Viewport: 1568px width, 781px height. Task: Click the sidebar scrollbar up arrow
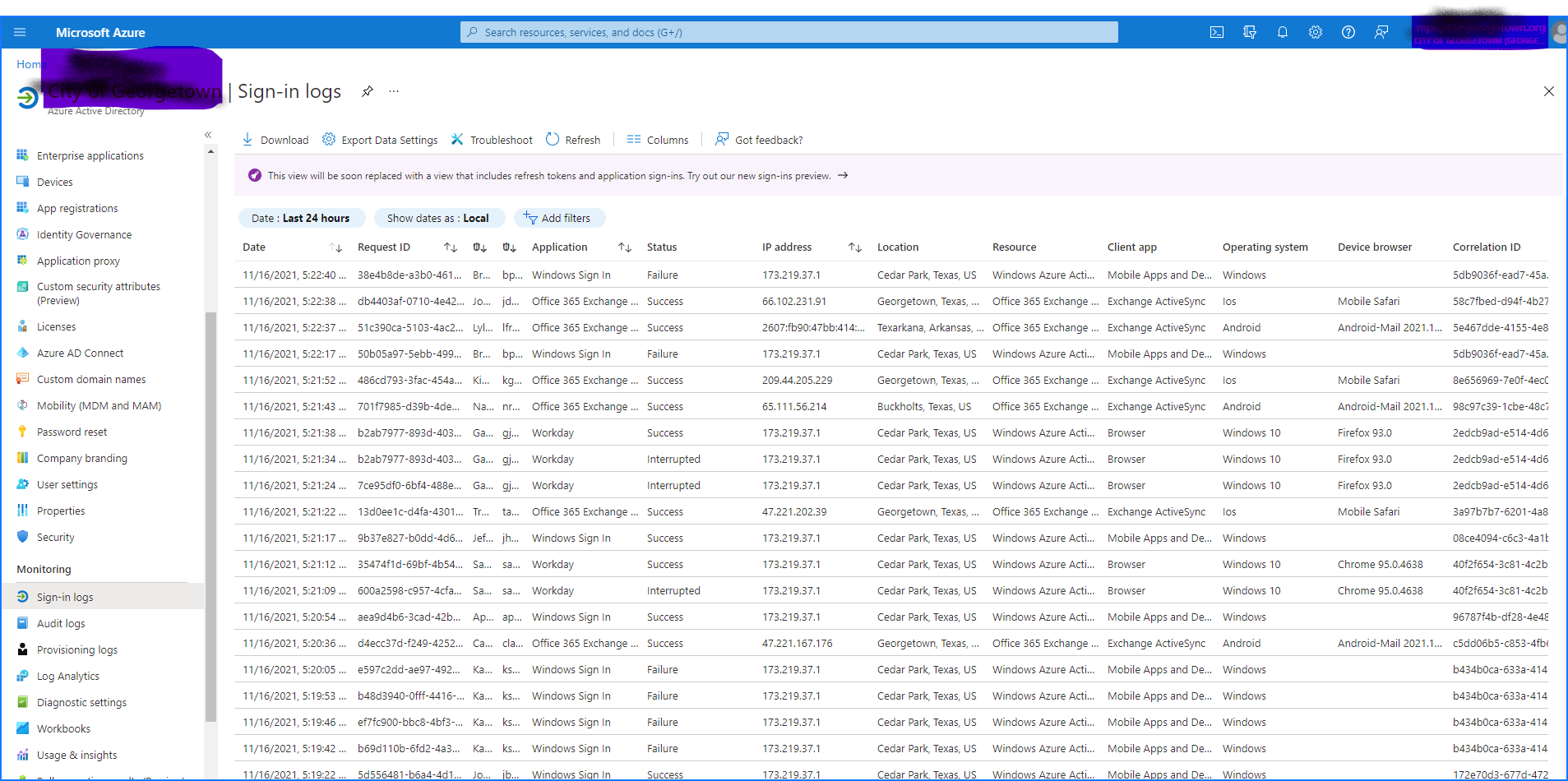point(210,151)
